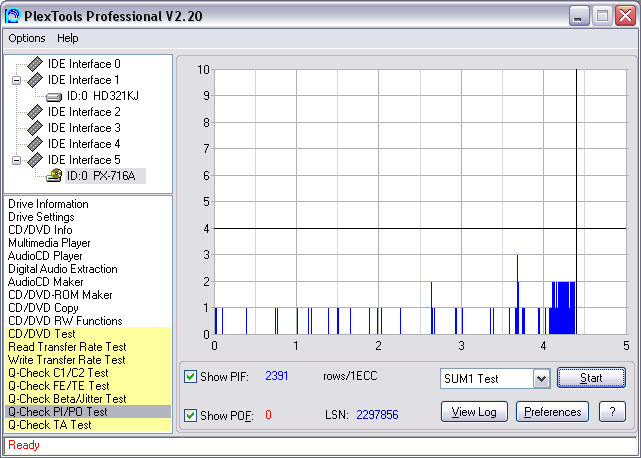Collapse the IDE Interface 5 tree node
This screenshot has width=641, height=458.
point(16,160)
